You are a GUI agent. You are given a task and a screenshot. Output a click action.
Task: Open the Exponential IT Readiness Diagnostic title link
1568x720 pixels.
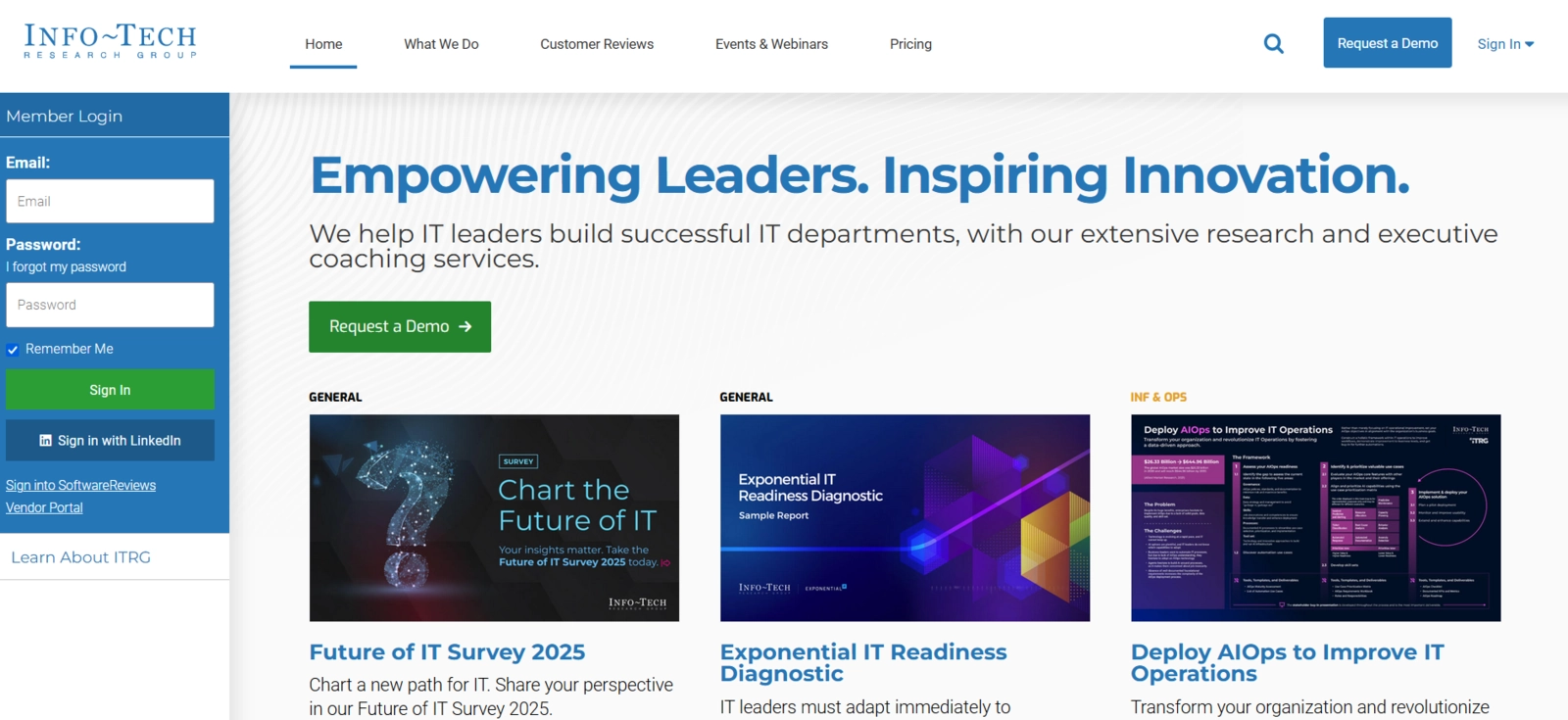pos(863,663)
